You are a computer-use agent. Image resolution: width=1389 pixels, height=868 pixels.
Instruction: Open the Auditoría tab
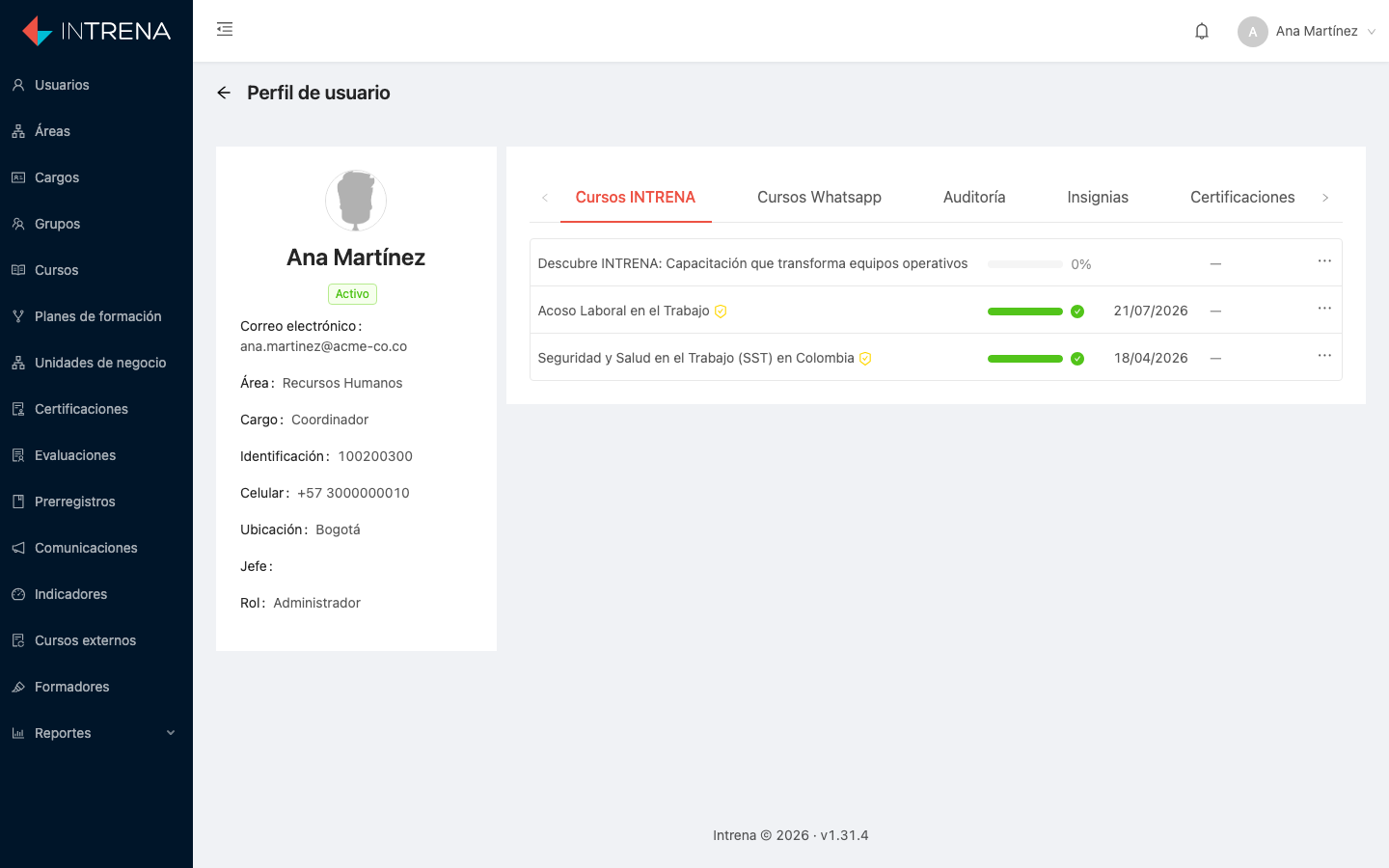pyautogui.click(x=974, y=197)
